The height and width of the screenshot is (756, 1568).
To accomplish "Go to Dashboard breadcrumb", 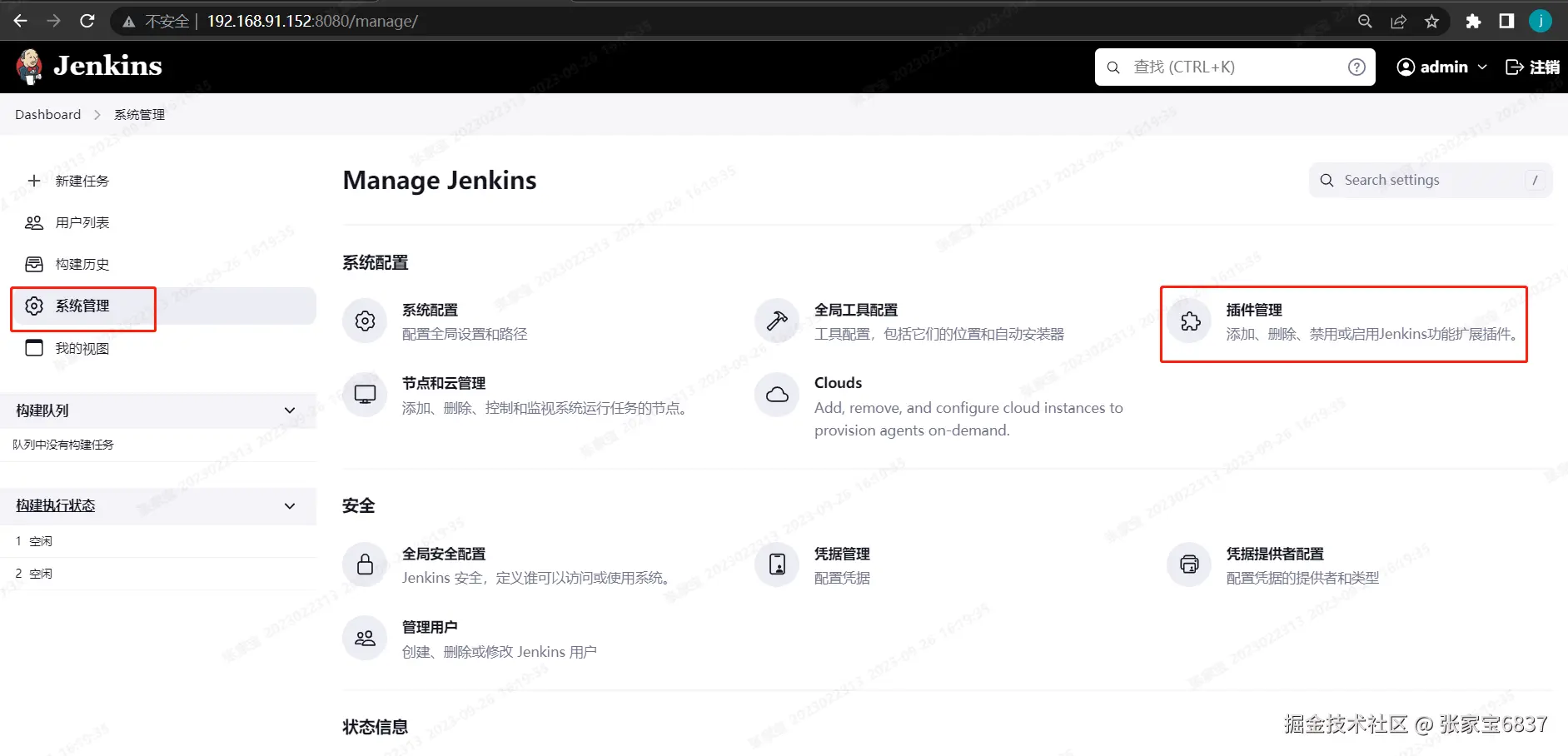I will click(48, 115).
